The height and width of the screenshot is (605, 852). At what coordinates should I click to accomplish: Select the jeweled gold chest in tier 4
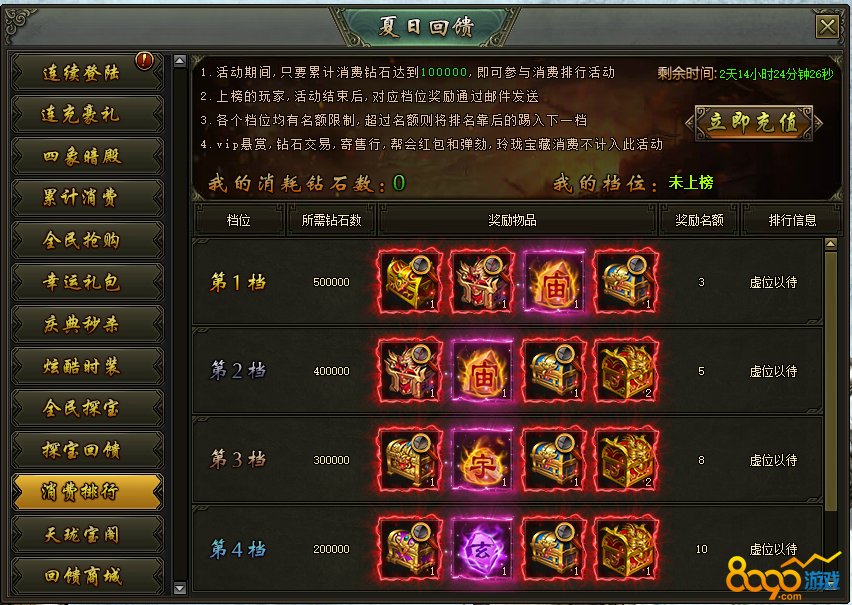point(410,548)
